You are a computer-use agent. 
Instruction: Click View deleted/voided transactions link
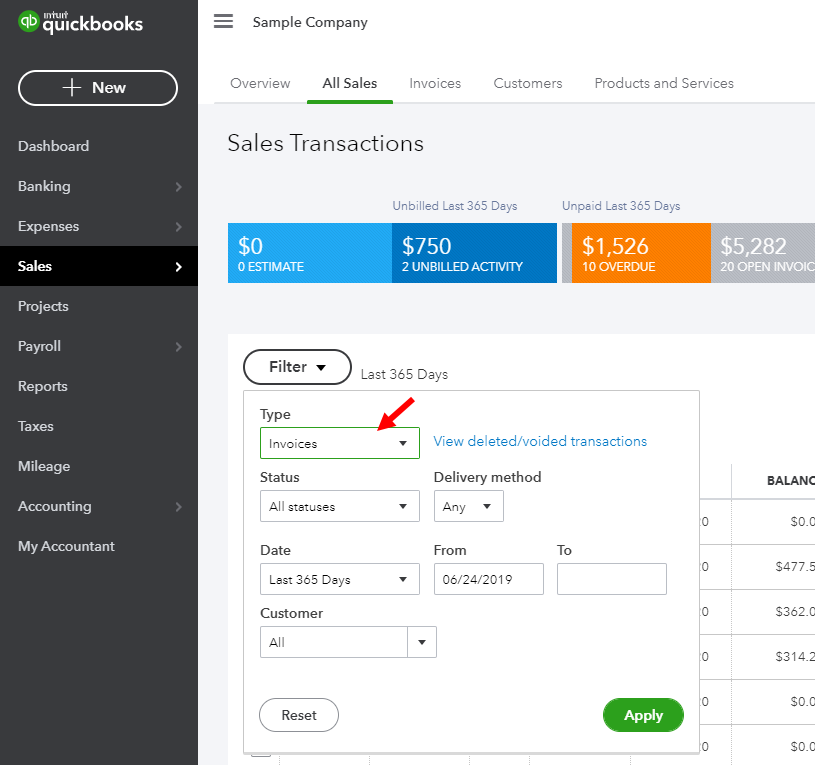point(540,441)
